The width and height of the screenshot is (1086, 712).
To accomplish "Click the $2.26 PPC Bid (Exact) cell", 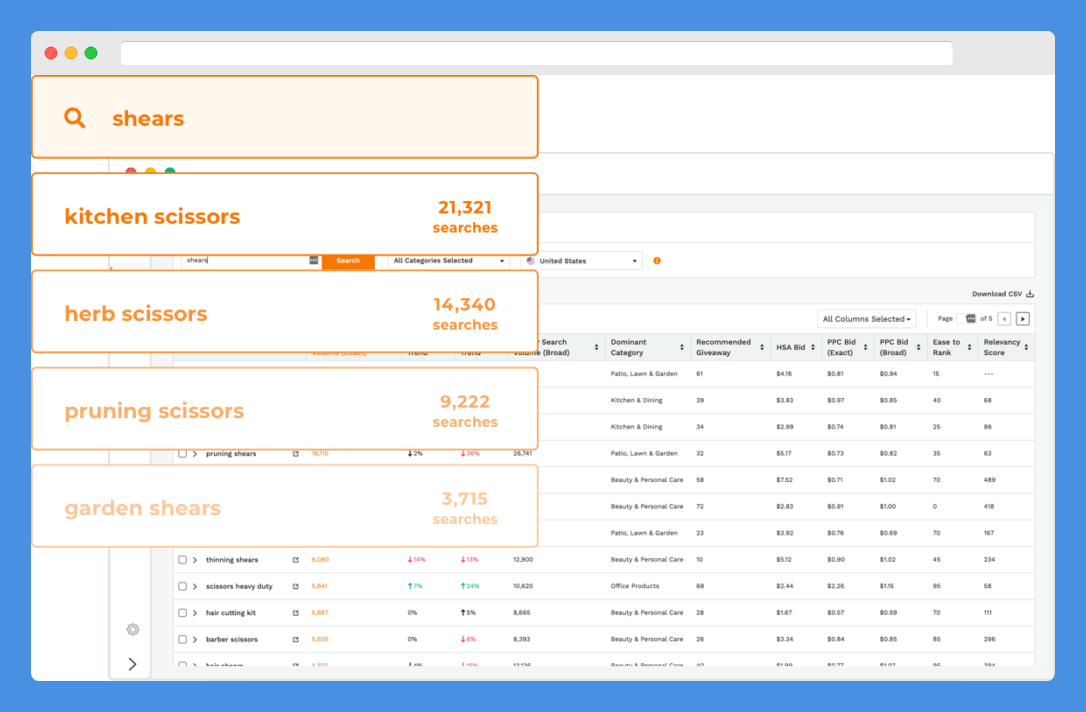I will [835, 586].
